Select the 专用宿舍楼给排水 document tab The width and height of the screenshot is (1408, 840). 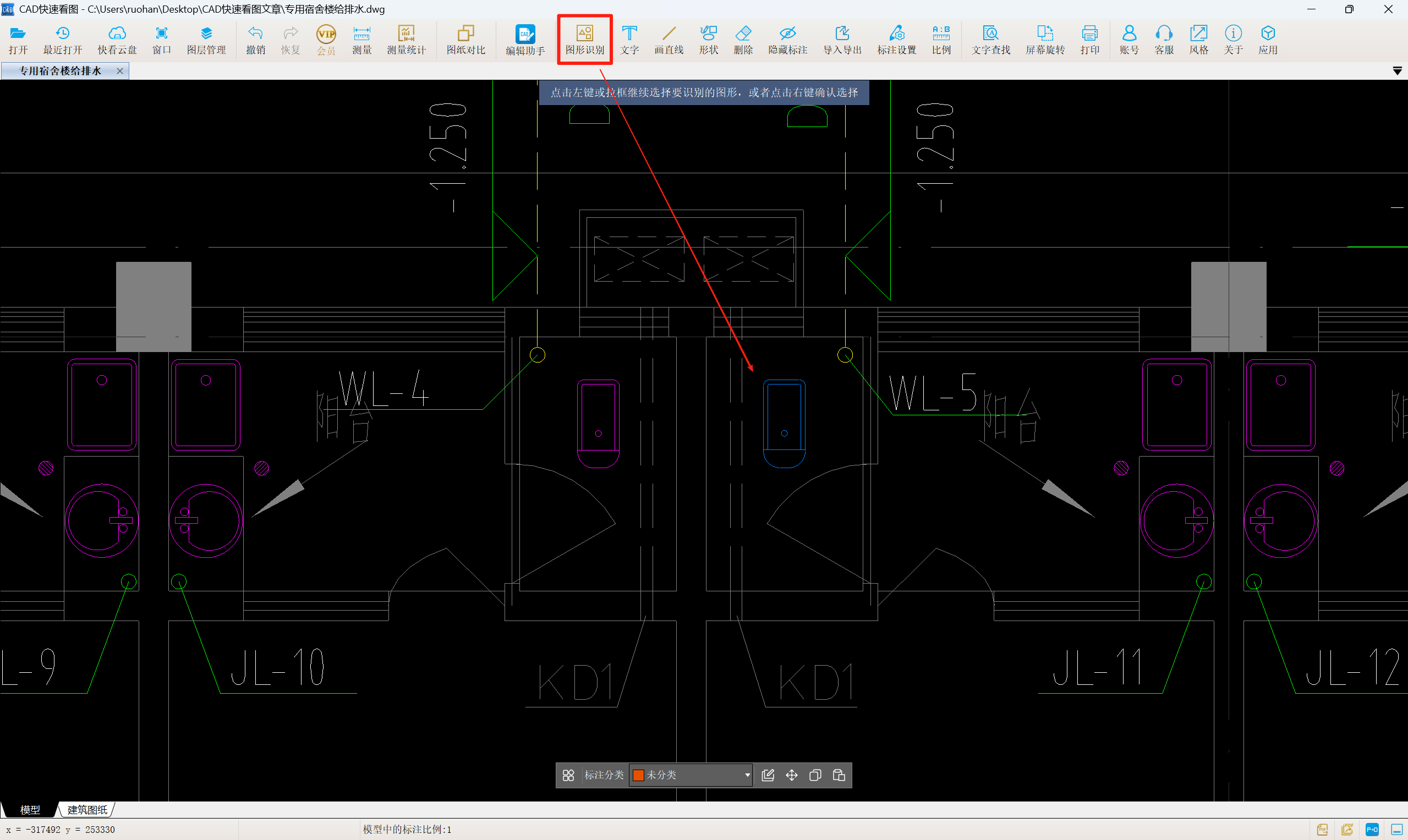point(60,71)
